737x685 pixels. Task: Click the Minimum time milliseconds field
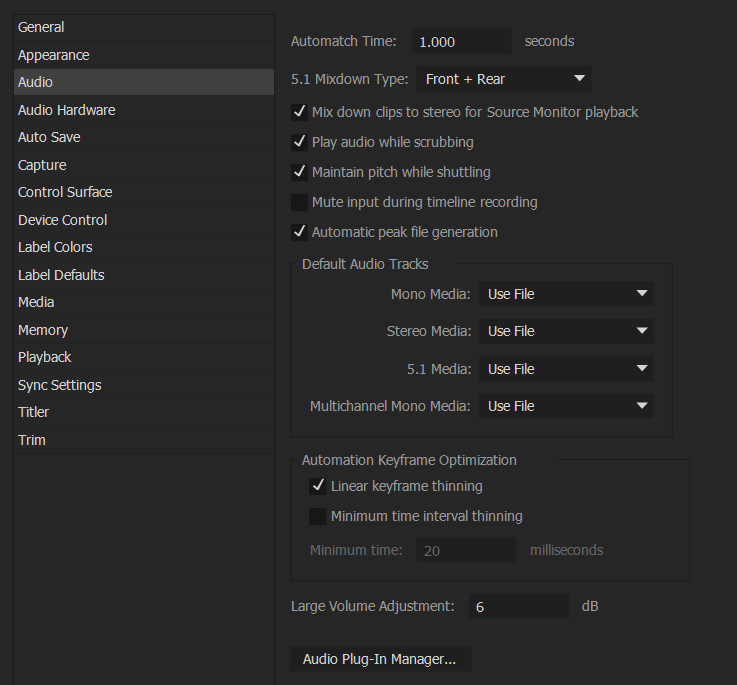[466, 550]
